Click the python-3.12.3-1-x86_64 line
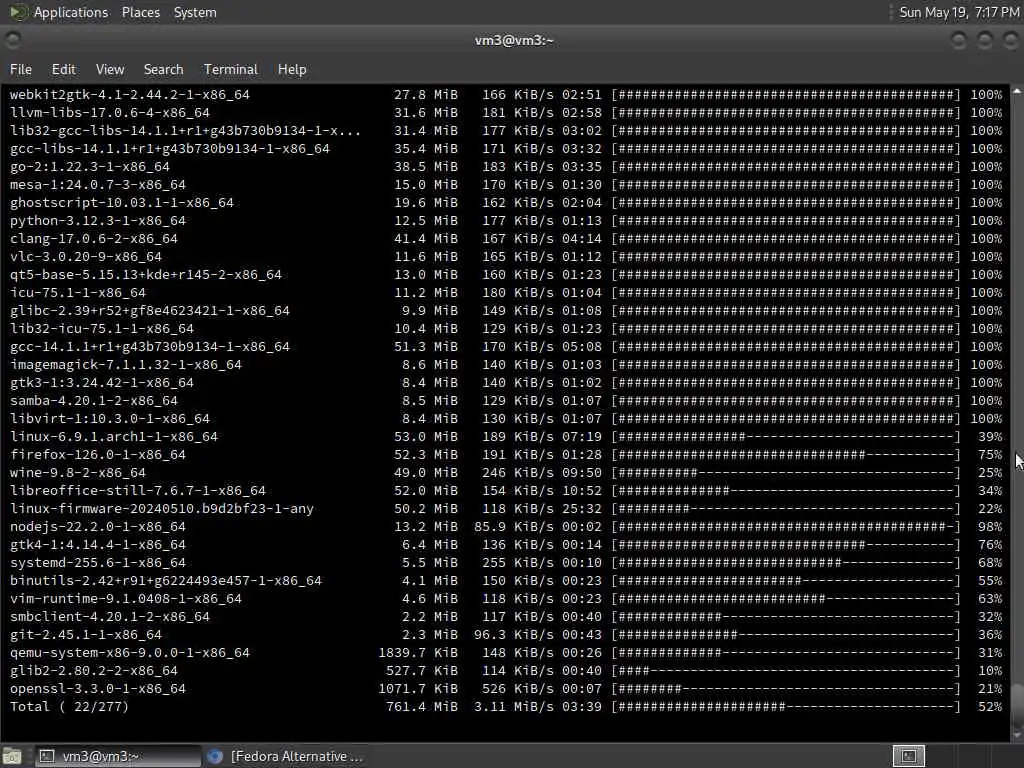This screenshot has width=1024, height=768. (x=506, y=221)
